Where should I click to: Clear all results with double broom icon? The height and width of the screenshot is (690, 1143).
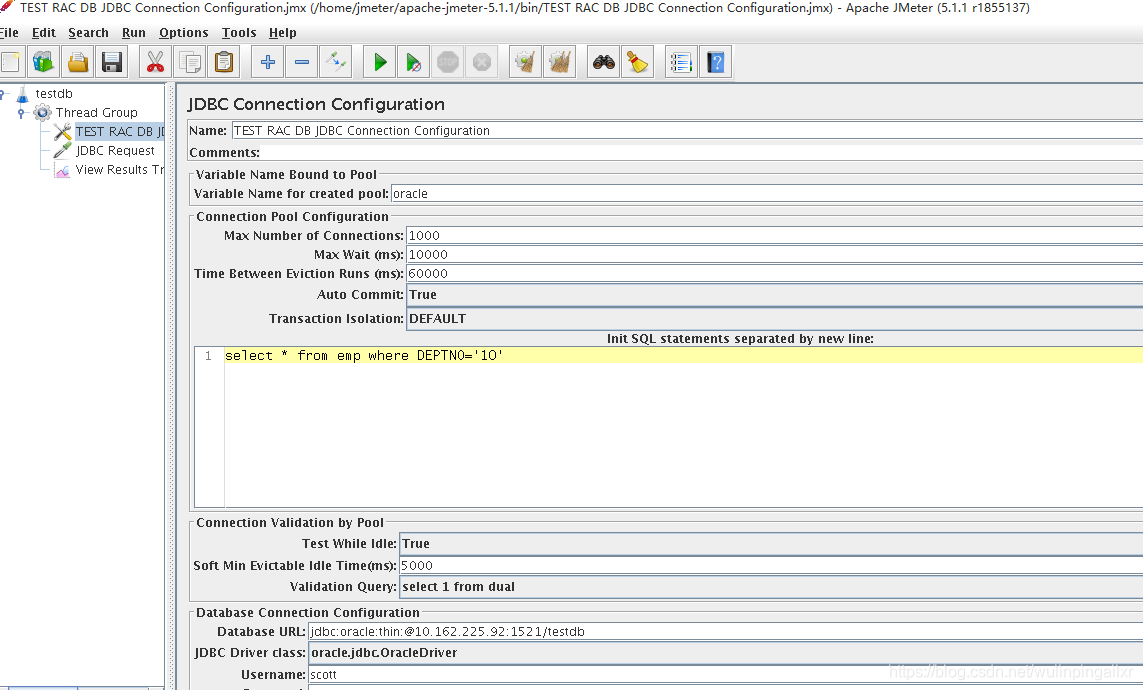[560, 62]
